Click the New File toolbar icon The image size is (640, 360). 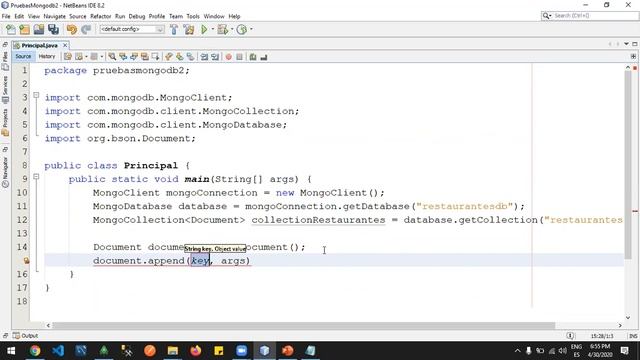click(11, 29)
